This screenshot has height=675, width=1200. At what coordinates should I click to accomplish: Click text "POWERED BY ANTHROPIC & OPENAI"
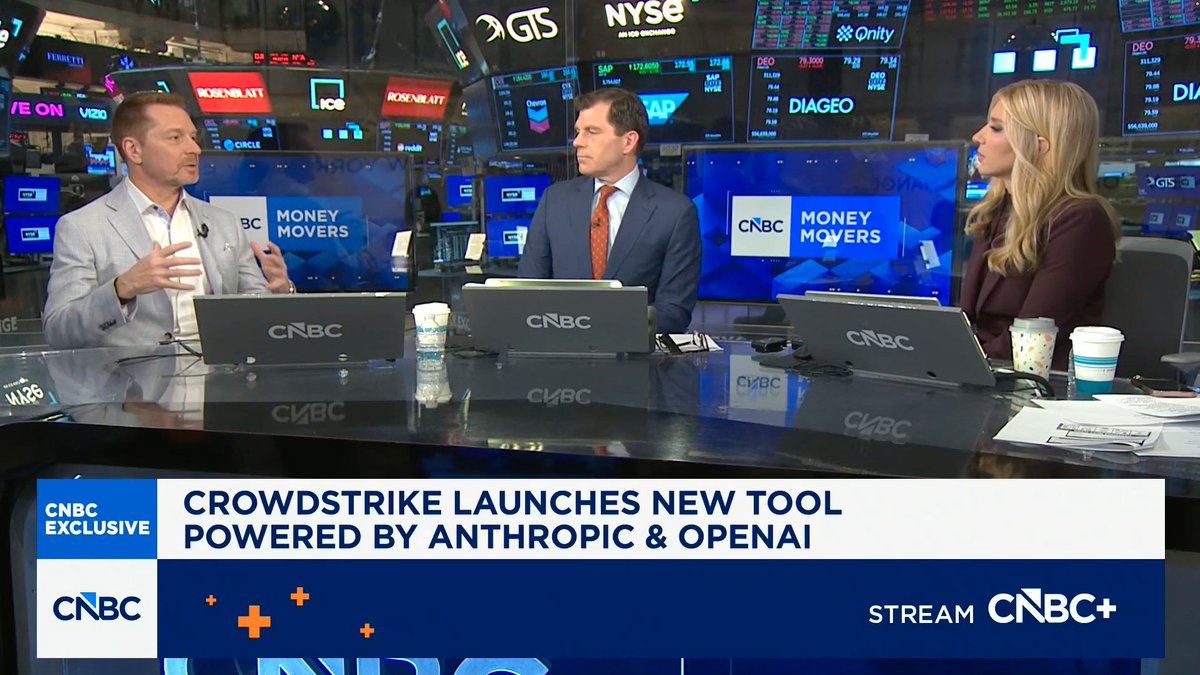[x=496, y=537]
